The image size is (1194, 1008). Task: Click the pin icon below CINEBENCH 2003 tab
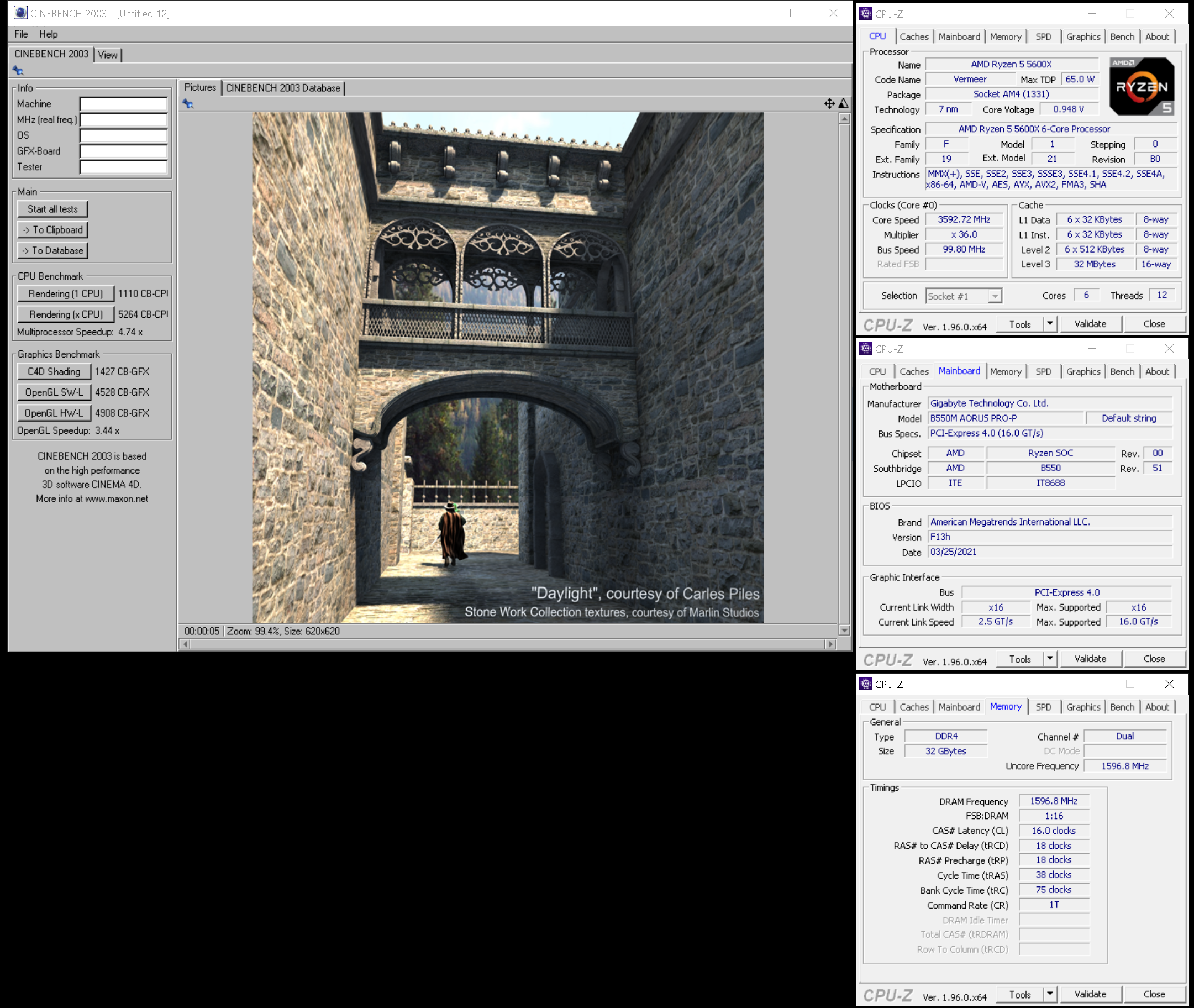pos(18,71)
